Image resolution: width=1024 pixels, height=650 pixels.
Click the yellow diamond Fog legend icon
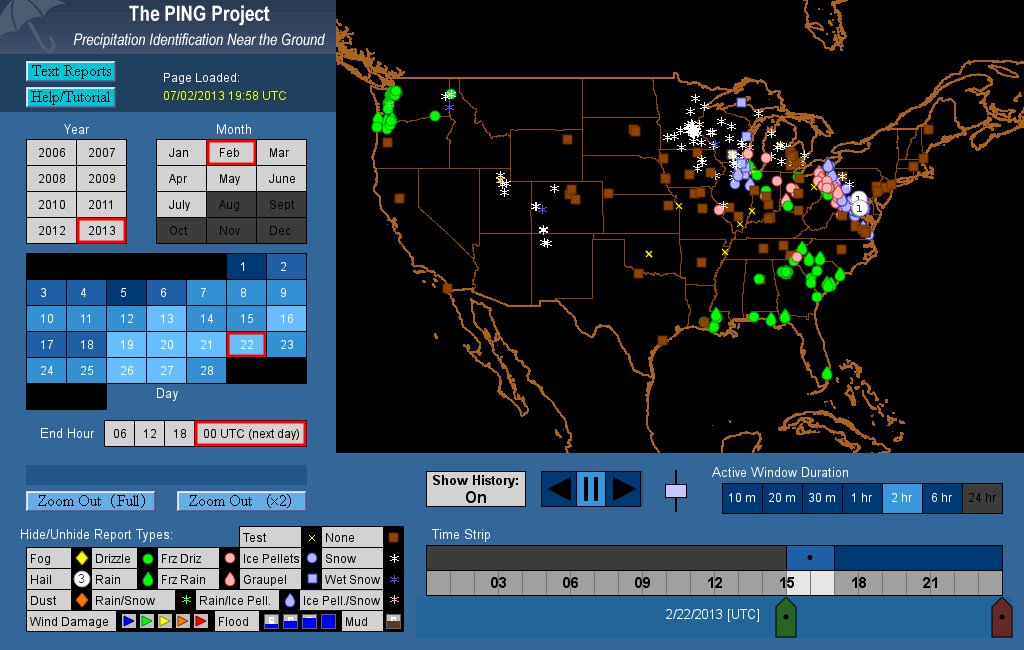click(x=81, y=559)
